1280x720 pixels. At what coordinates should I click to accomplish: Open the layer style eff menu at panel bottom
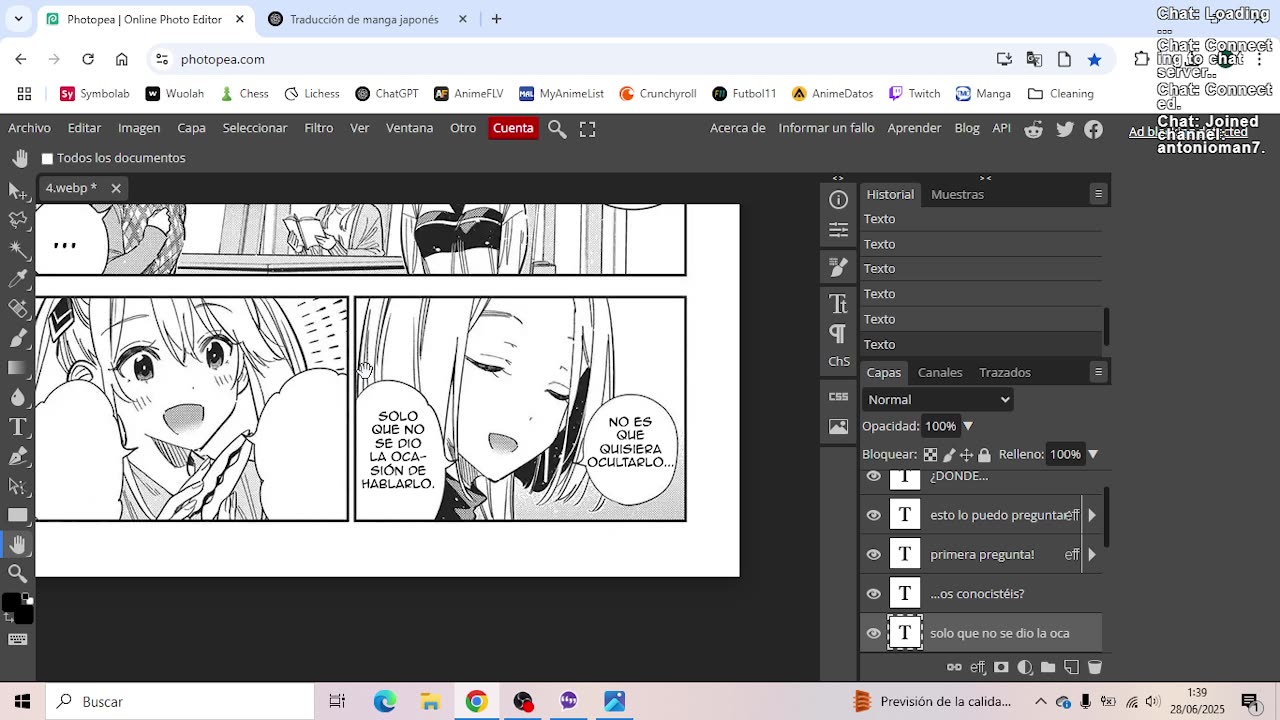pyautogui.click(x=978, y=667)
